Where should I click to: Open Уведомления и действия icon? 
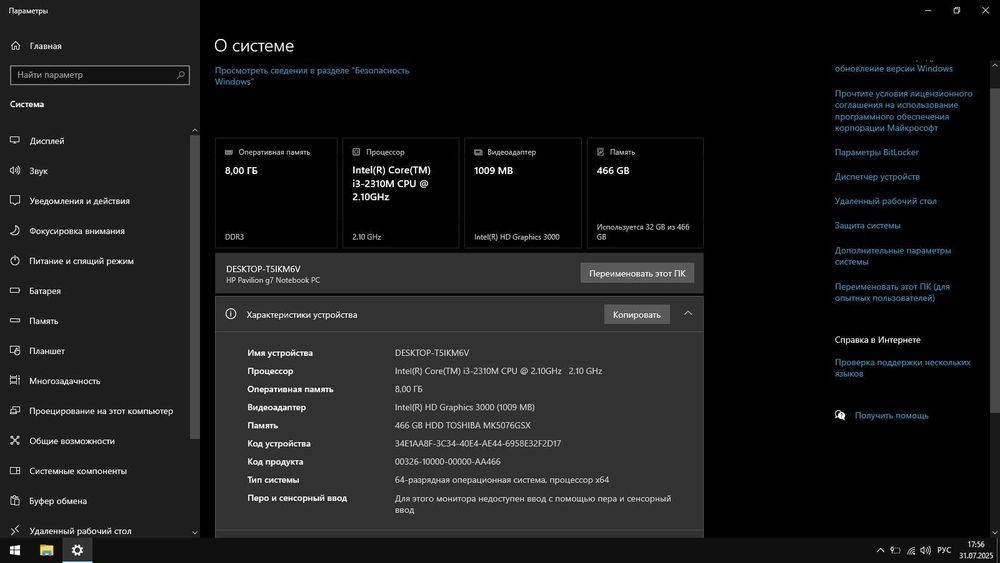click(x=15, y=200)
